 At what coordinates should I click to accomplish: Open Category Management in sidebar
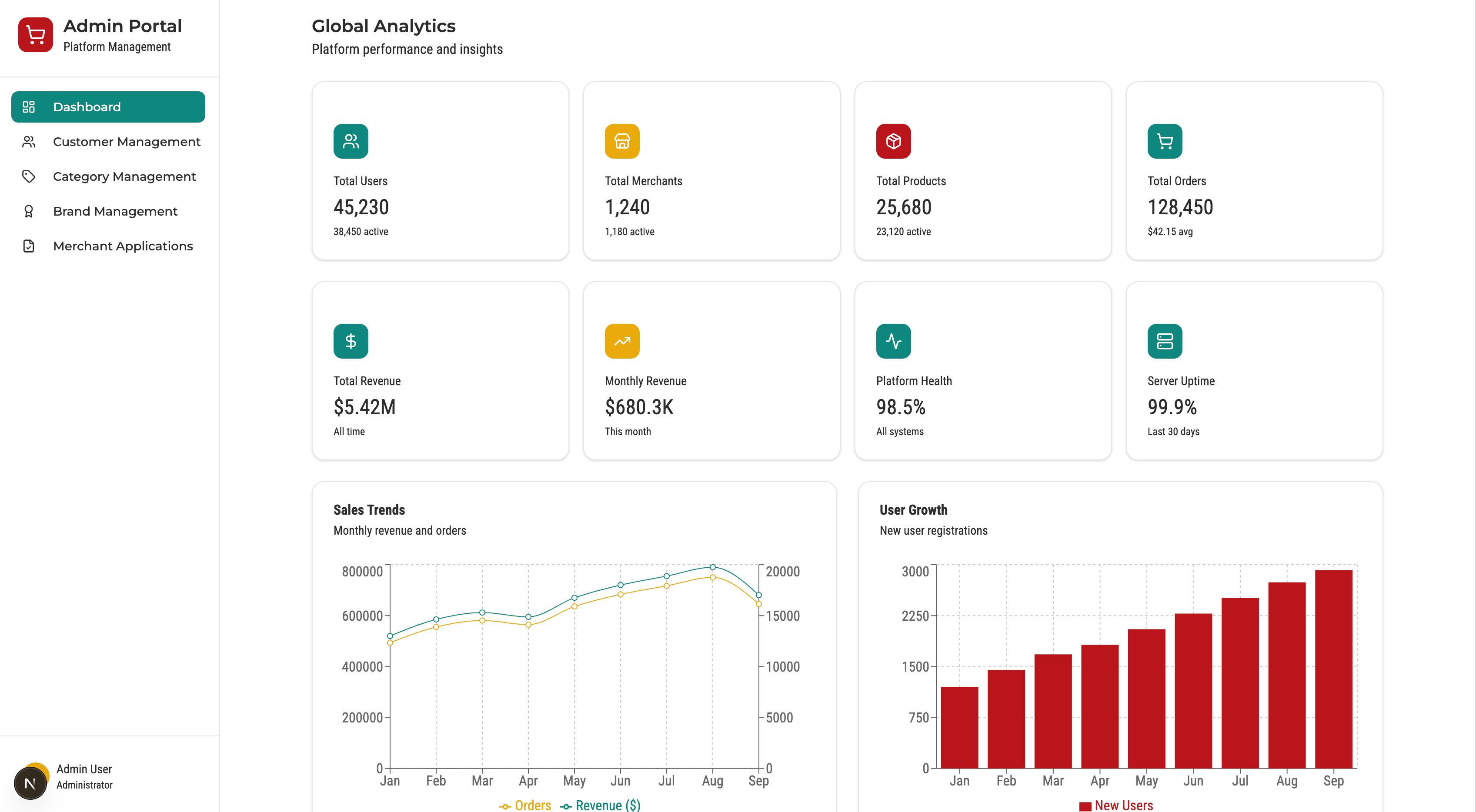click(124, 176)
